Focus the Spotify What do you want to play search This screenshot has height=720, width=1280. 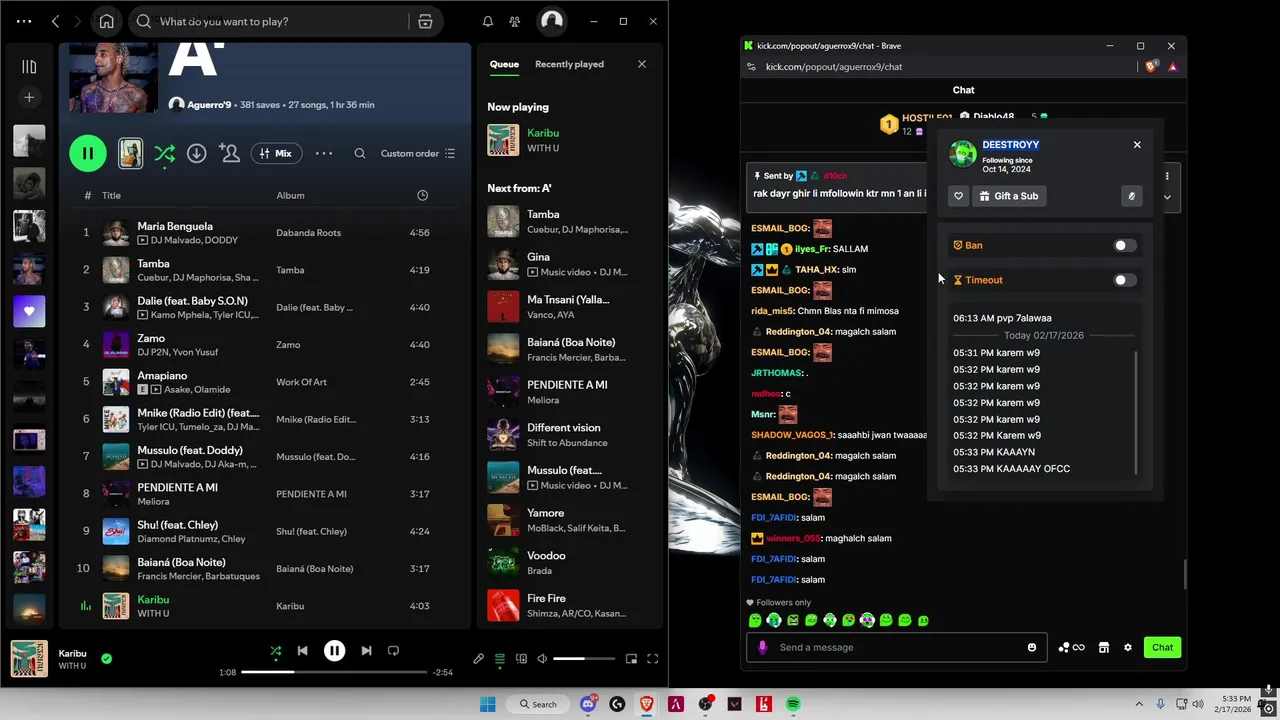[x=270, y=21]
